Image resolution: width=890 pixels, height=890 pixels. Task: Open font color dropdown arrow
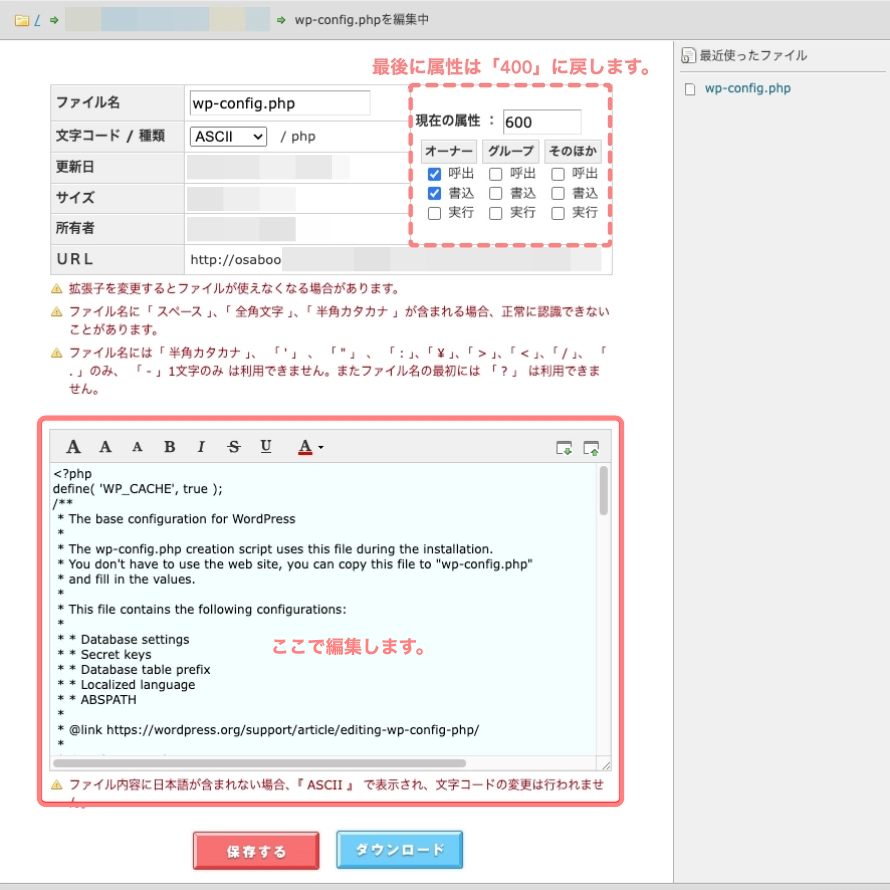[x=321, y=448]
